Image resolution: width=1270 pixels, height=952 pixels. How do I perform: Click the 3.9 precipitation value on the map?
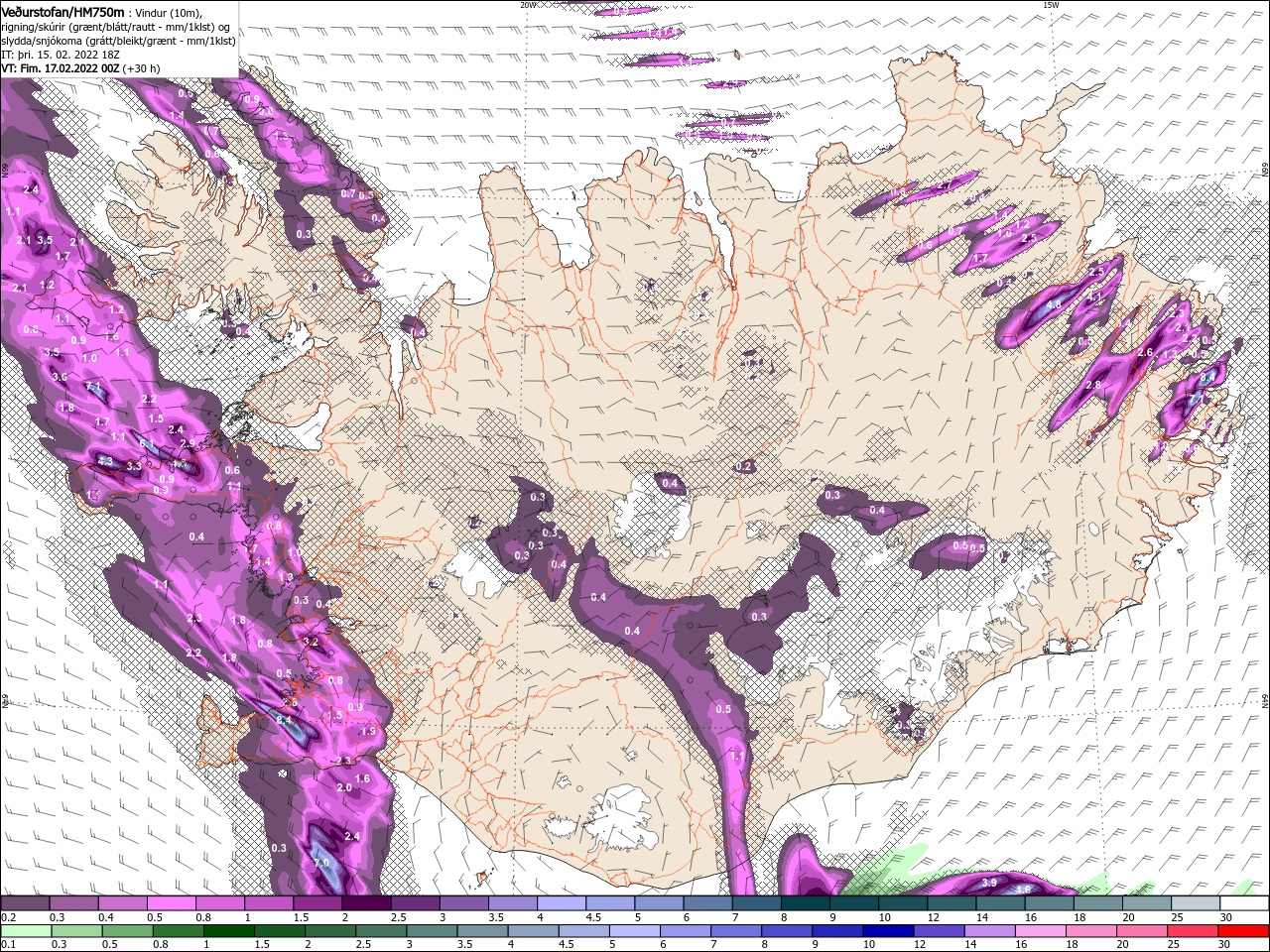[x=988, y=883]
